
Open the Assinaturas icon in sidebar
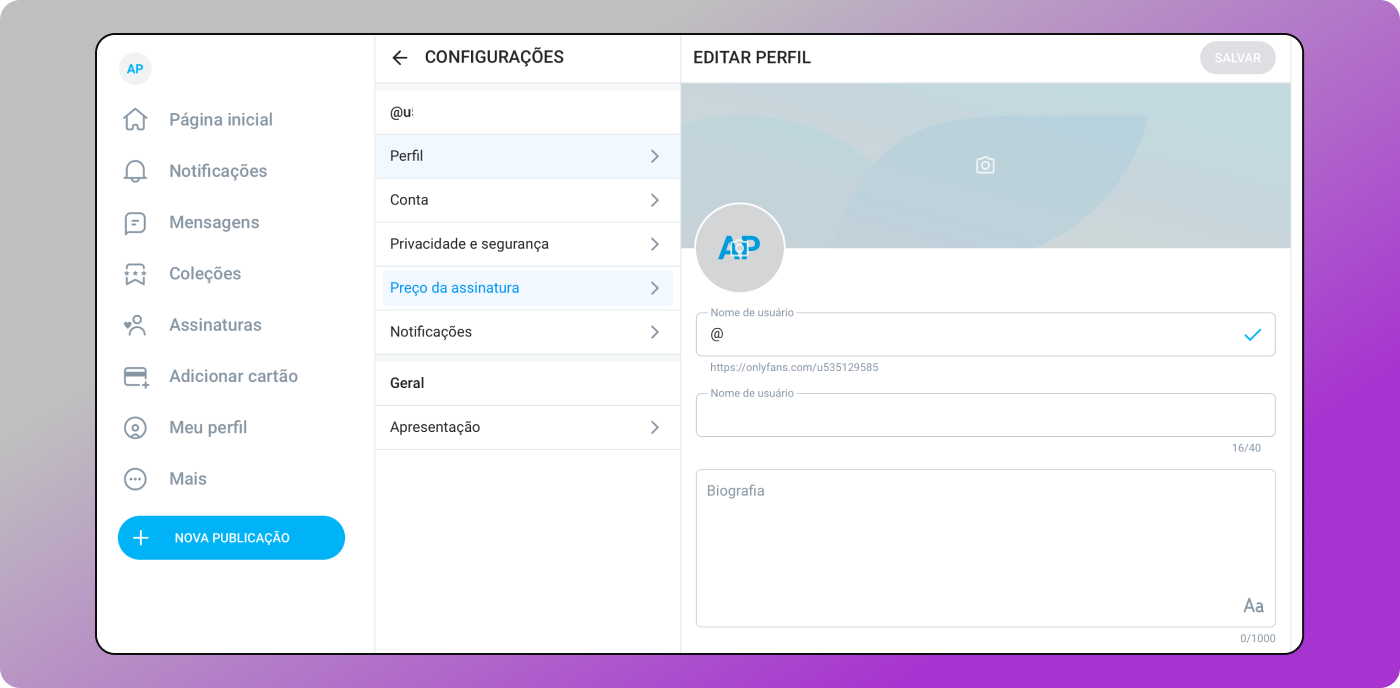tap(135, 325)
